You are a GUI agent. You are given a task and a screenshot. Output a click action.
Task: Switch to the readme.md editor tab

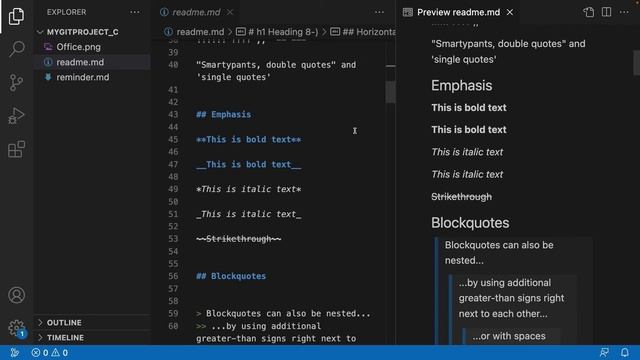pos(196,12)
